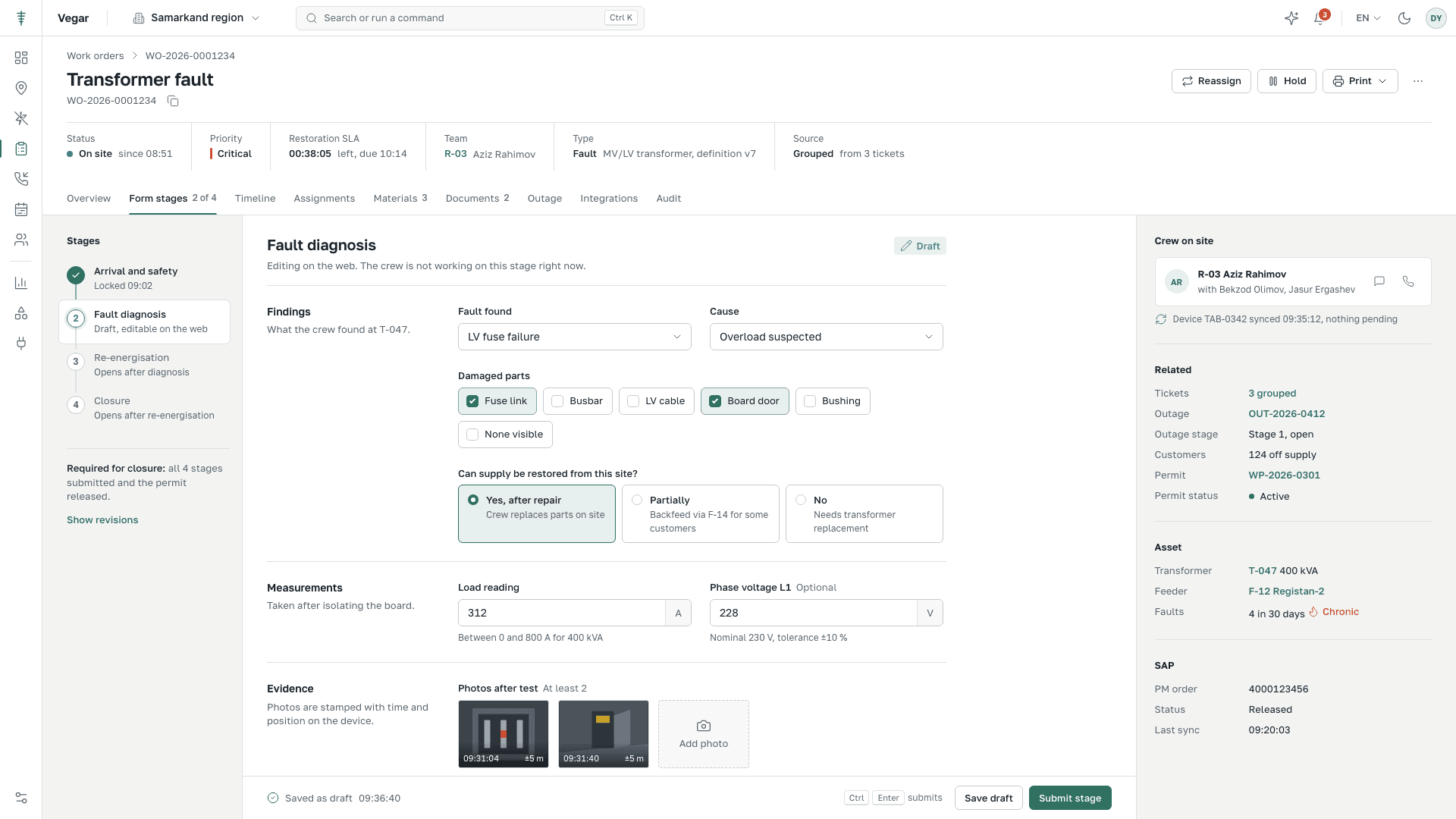Switch to the Timeline tab
1456x819 pixels.
(x=255, y=199)
